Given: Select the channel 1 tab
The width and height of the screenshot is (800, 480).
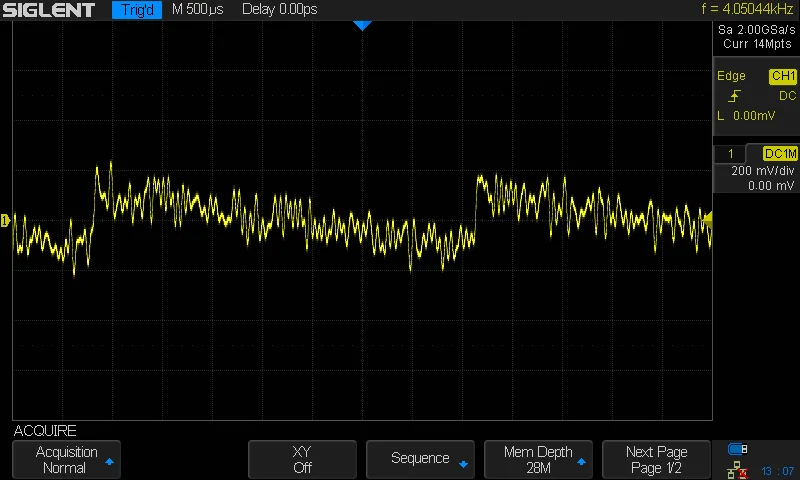Looking at the screenshot, I should [731, 154].
